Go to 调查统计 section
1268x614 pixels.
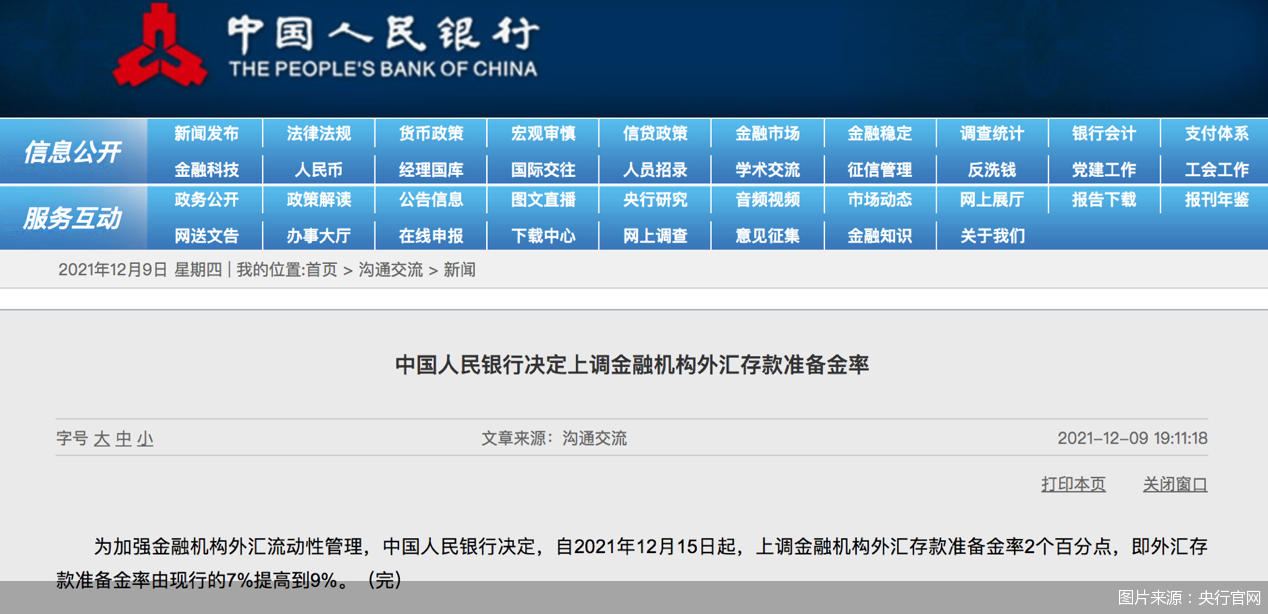992,134
